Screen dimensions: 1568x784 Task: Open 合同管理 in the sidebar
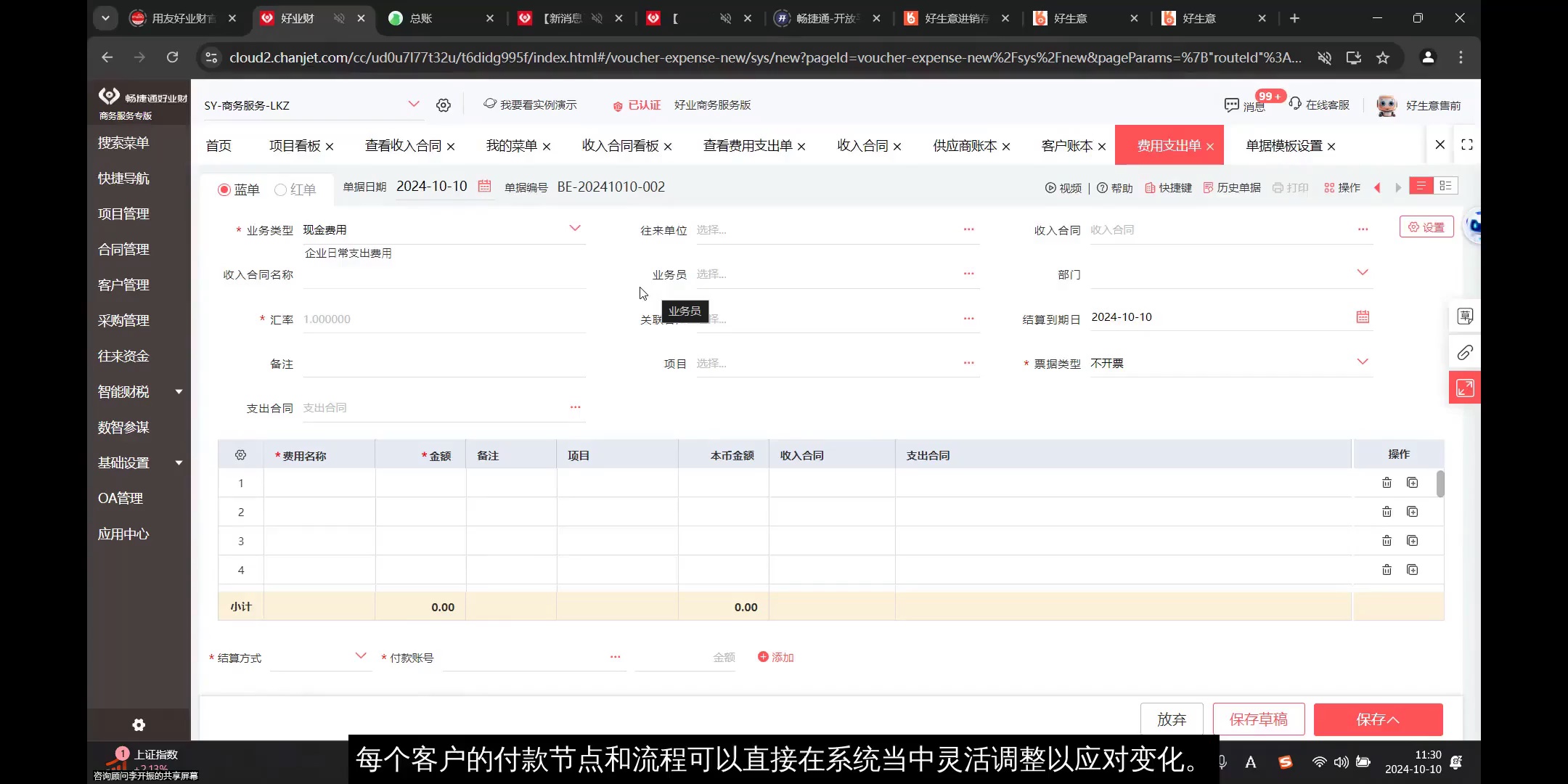point(123,249)
